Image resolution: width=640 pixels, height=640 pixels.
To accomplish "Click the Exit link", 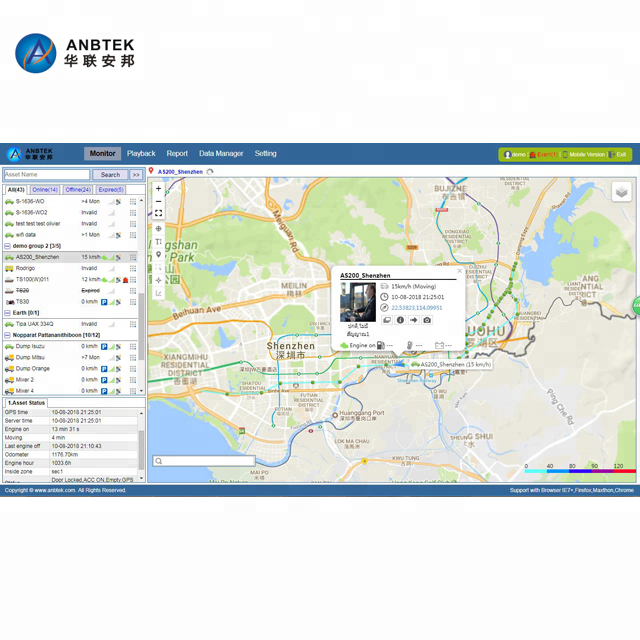I will (617, 155).
